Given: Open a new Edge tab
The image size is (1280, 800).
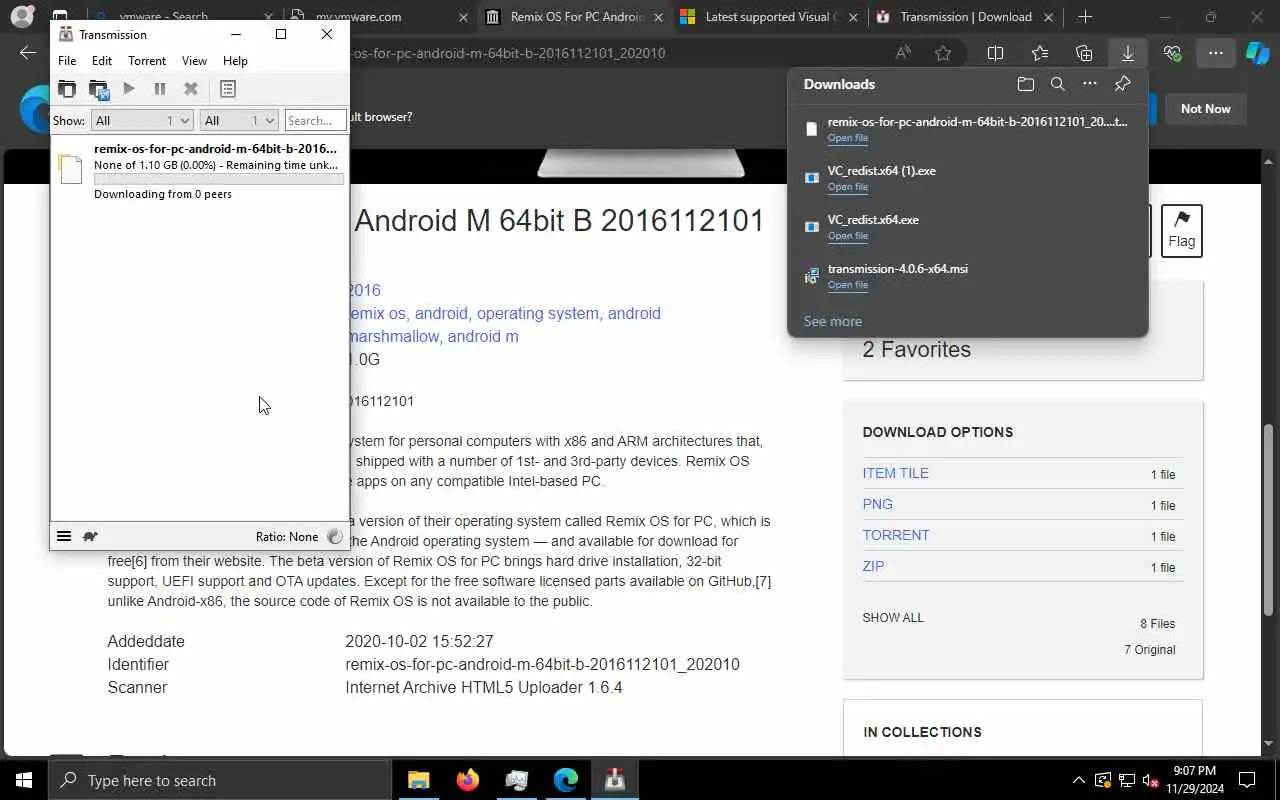Looking at the screenshot, I should (1085, 17).
